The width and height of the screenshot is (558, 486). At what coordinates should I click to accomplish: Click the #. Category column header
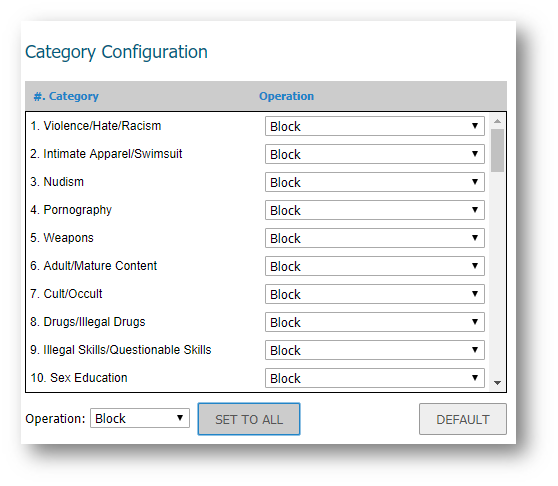tap(66, 96)
